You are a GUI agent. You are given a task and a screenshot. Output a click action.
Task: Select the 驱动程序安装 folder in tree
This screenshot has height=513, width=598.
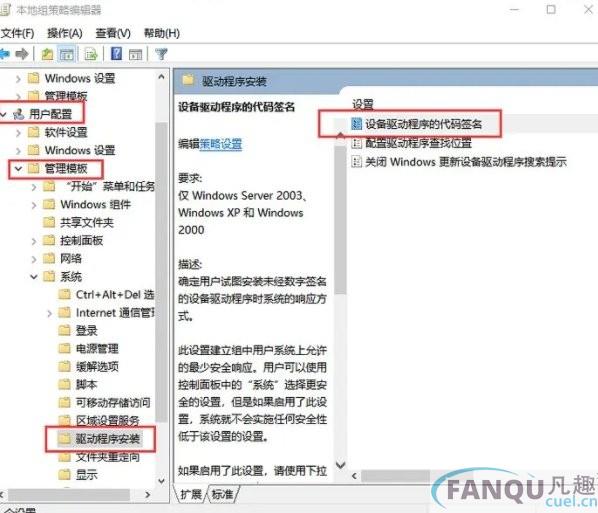107,439
